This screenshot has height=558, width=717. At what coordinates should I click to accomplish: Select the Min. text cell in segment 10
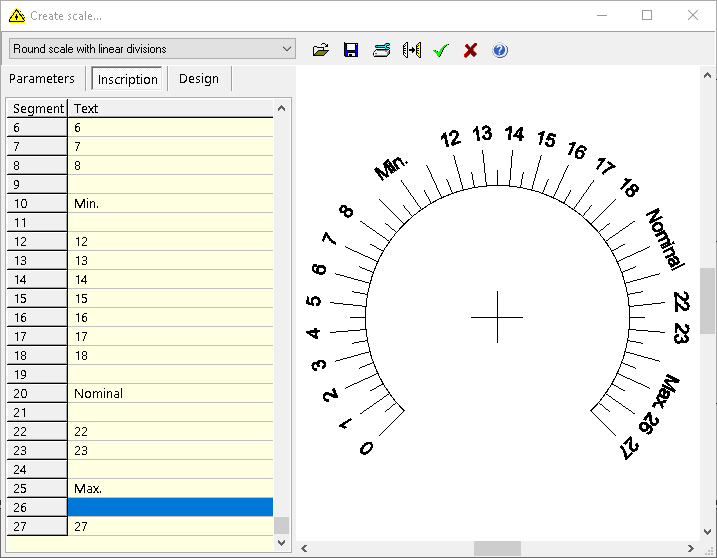(x=170, y=204)
